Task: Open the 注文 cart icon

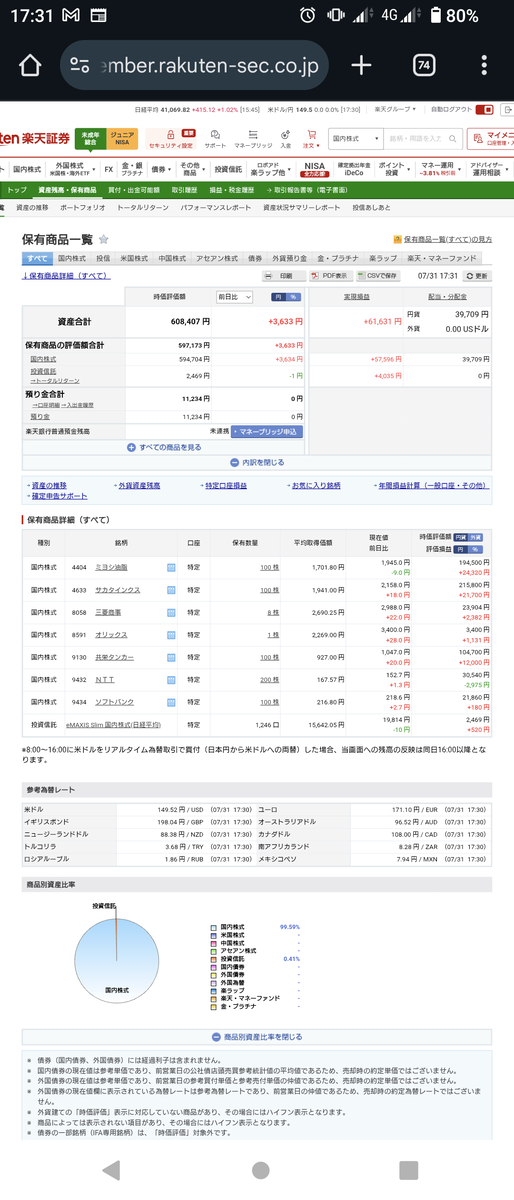Action: [x=311, y=139]
